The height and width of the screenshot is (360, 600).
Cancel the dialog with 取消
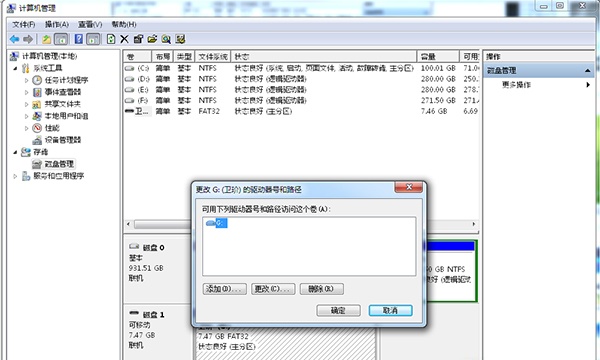pos(390,310)
